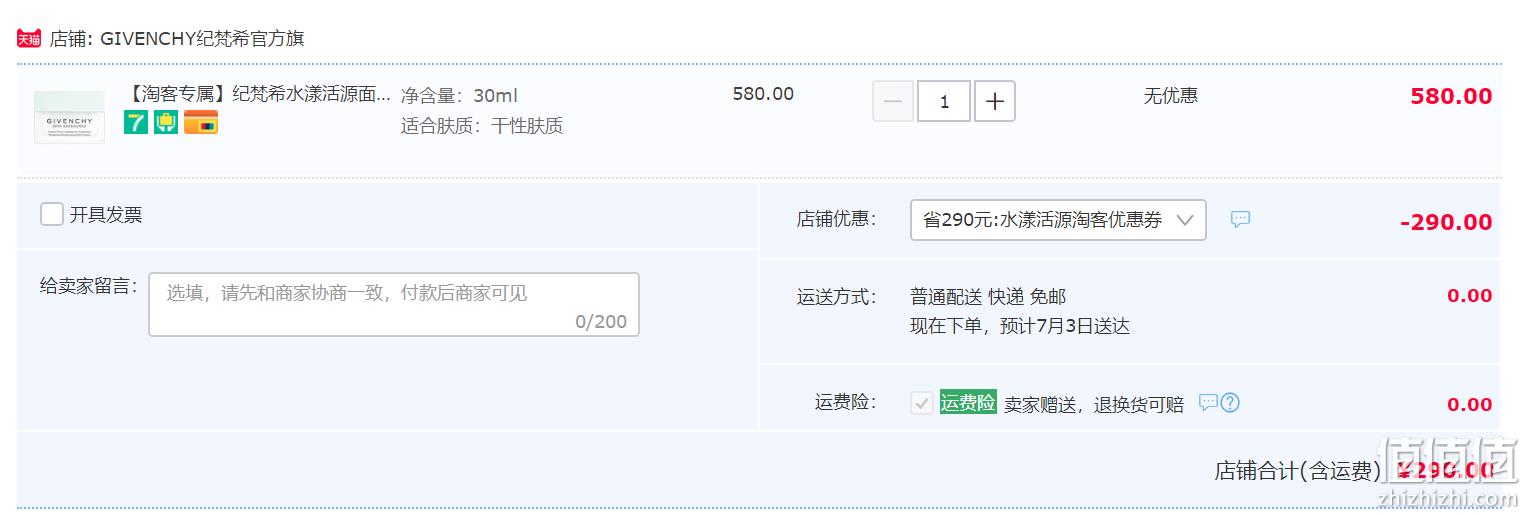
Task: Enable the 开具发票 invoice checkbox
Action: pyautogui.click(x=52, y=214)
